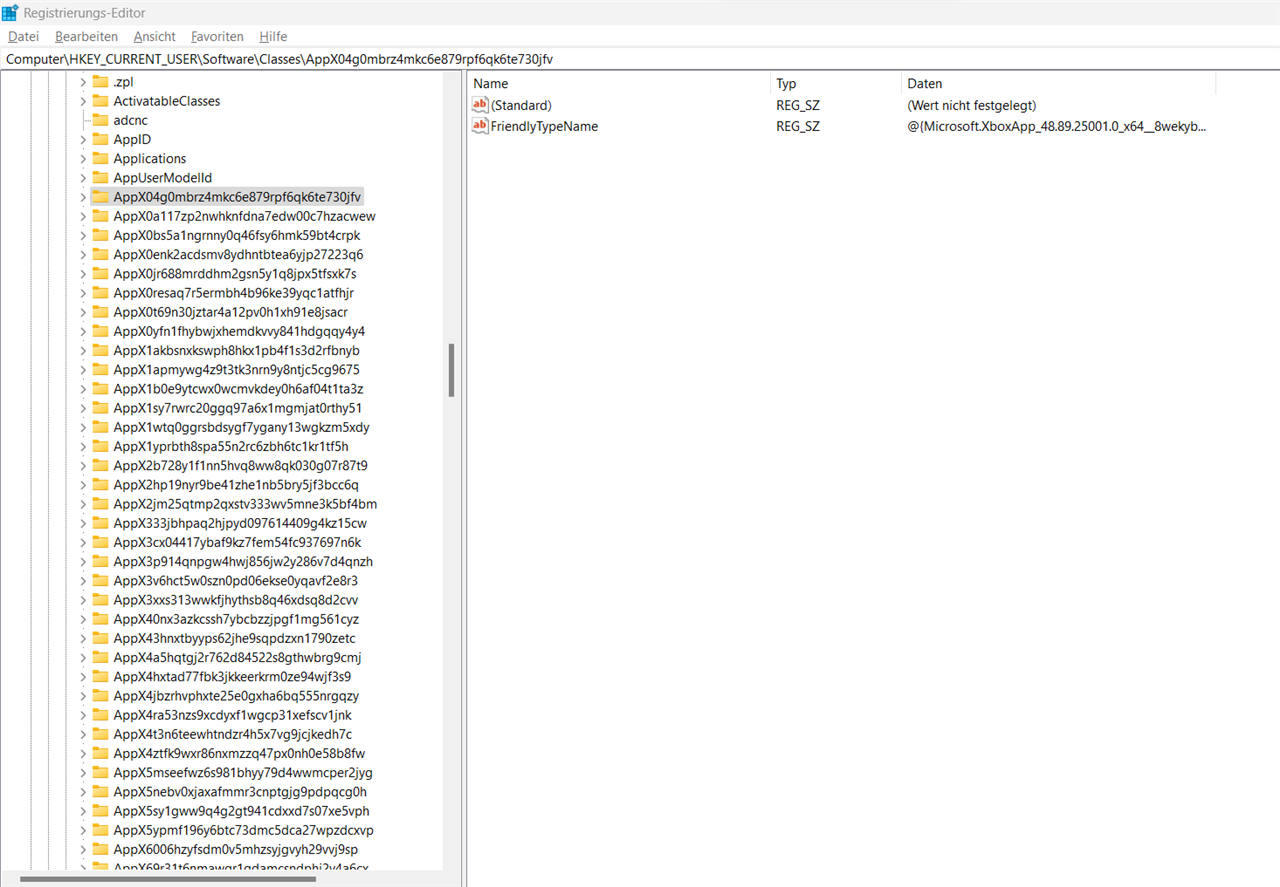This screenshot has height=887, width=1280.
Task: Select the AppX1akbsnxkswph8hkx1pb4f1s3d2rfbnyb key
Action: tap(236, 351)
